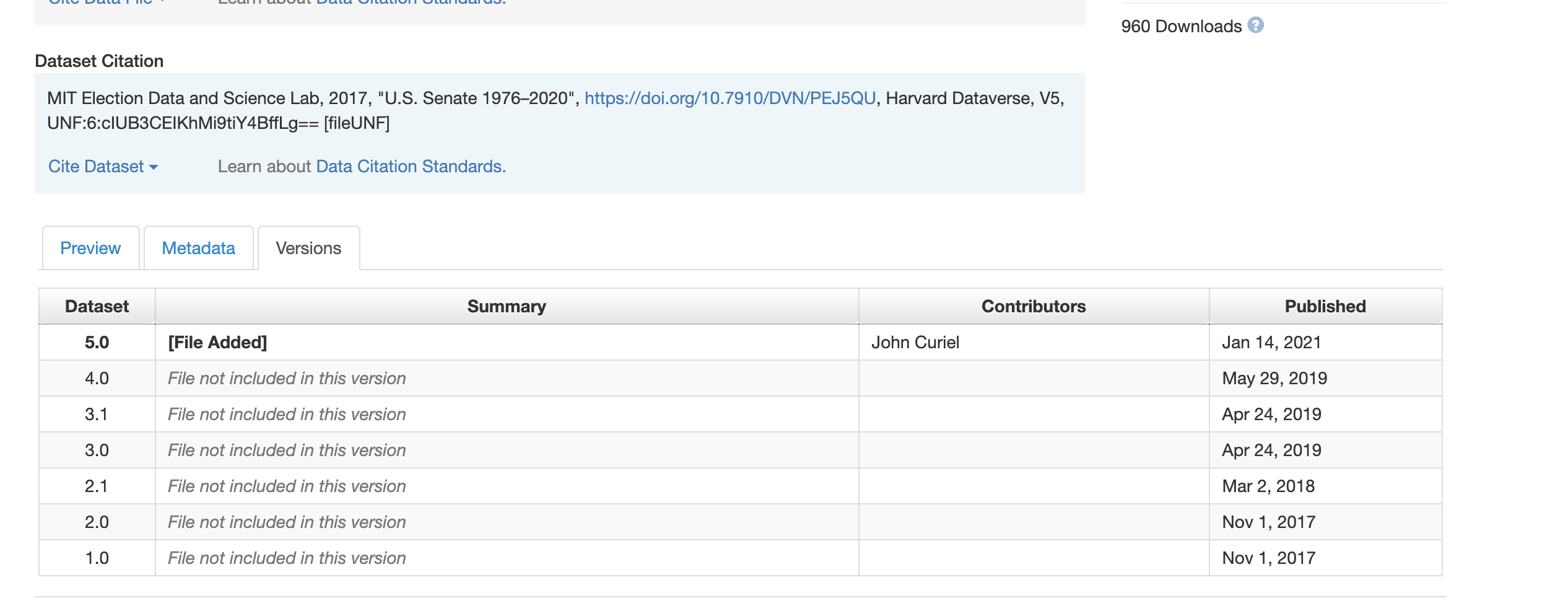The height and width of the screenshot is (616, 1568).
Task: Click the Contributors column header
Action: pos(1033,307)
